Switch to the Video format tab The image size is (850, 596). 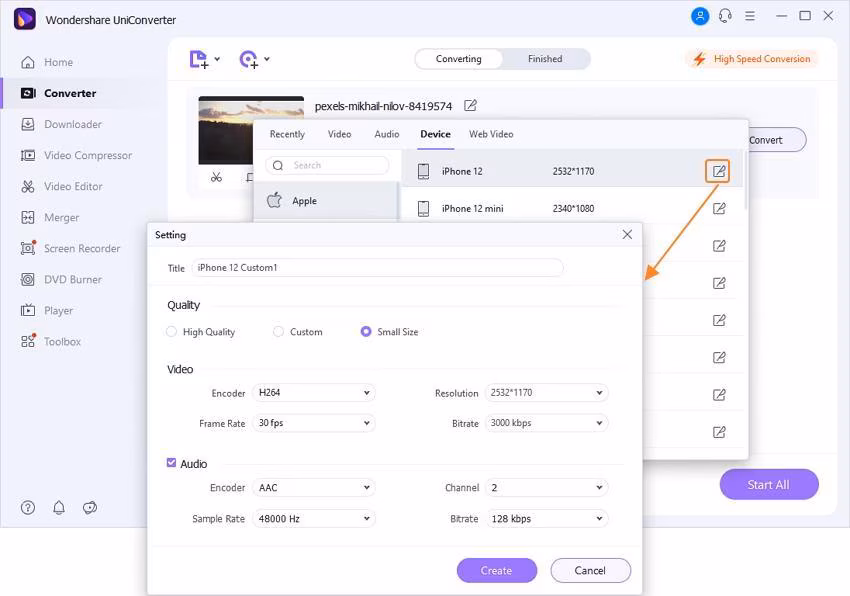pyautogui.click(x=339, y=134)
